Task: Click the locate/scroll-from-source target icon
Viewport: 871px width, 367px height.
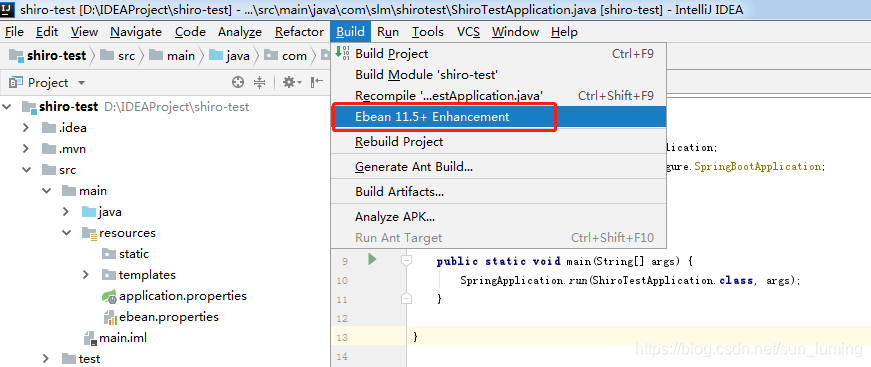Action: coord(238,83)
